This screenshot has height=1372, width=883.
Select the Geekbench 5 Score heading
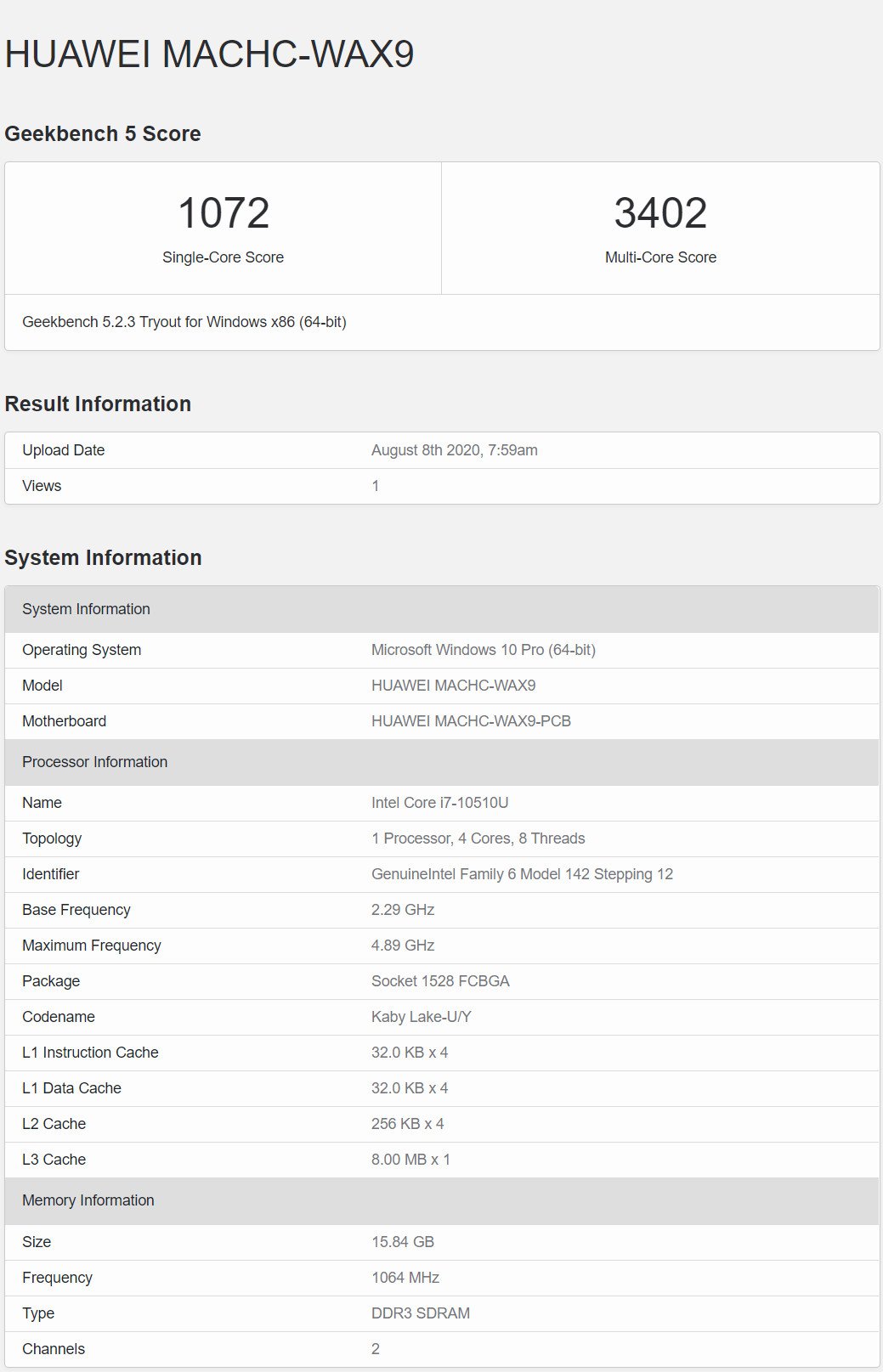tap(103, 133)
